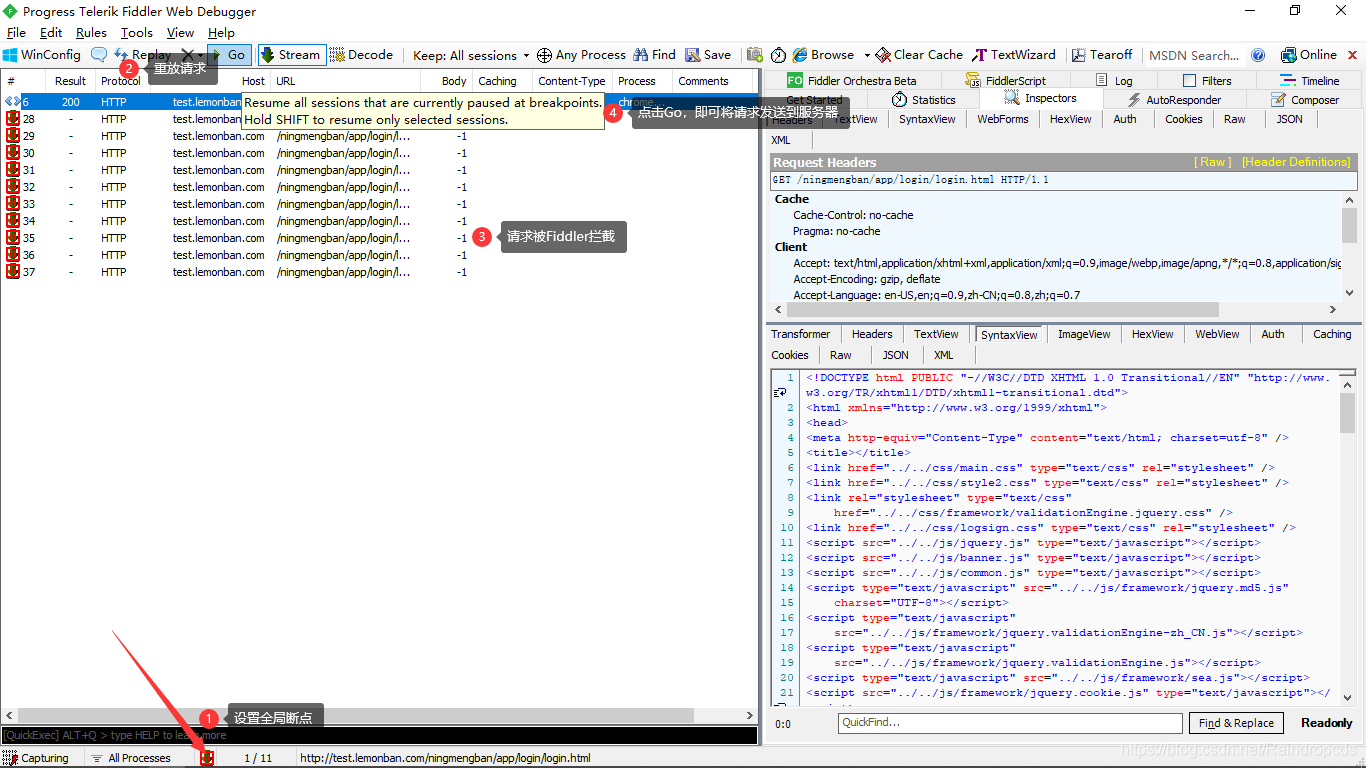The width and height of the screenshot is (1366, 768).
Task: Click Go to resume paused sessions
Action: click(229, 55)
